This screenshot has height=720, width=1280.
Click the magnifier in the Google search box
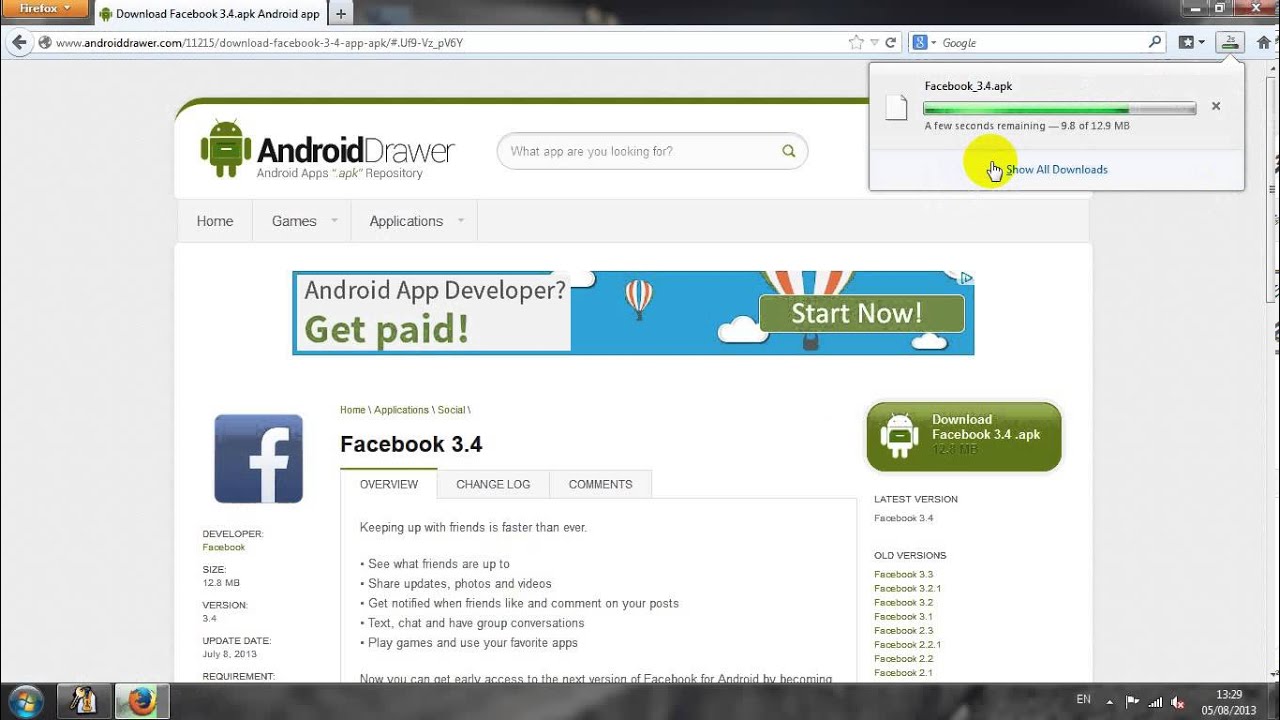tap(1155, 43)
